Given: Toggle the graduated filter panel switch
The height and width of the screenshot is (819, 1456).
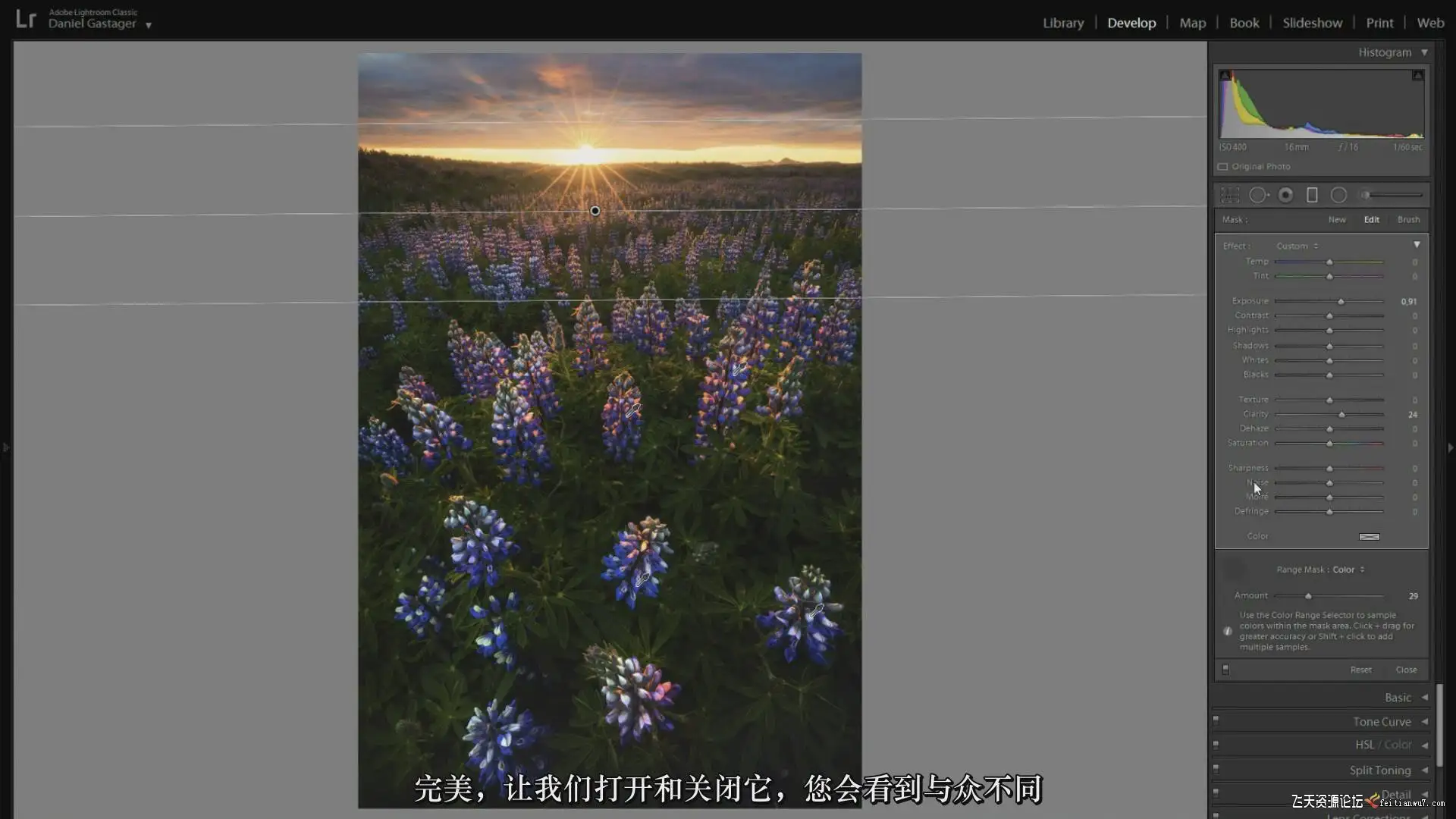Looking at the screenshot, I should pos(1225,670).
